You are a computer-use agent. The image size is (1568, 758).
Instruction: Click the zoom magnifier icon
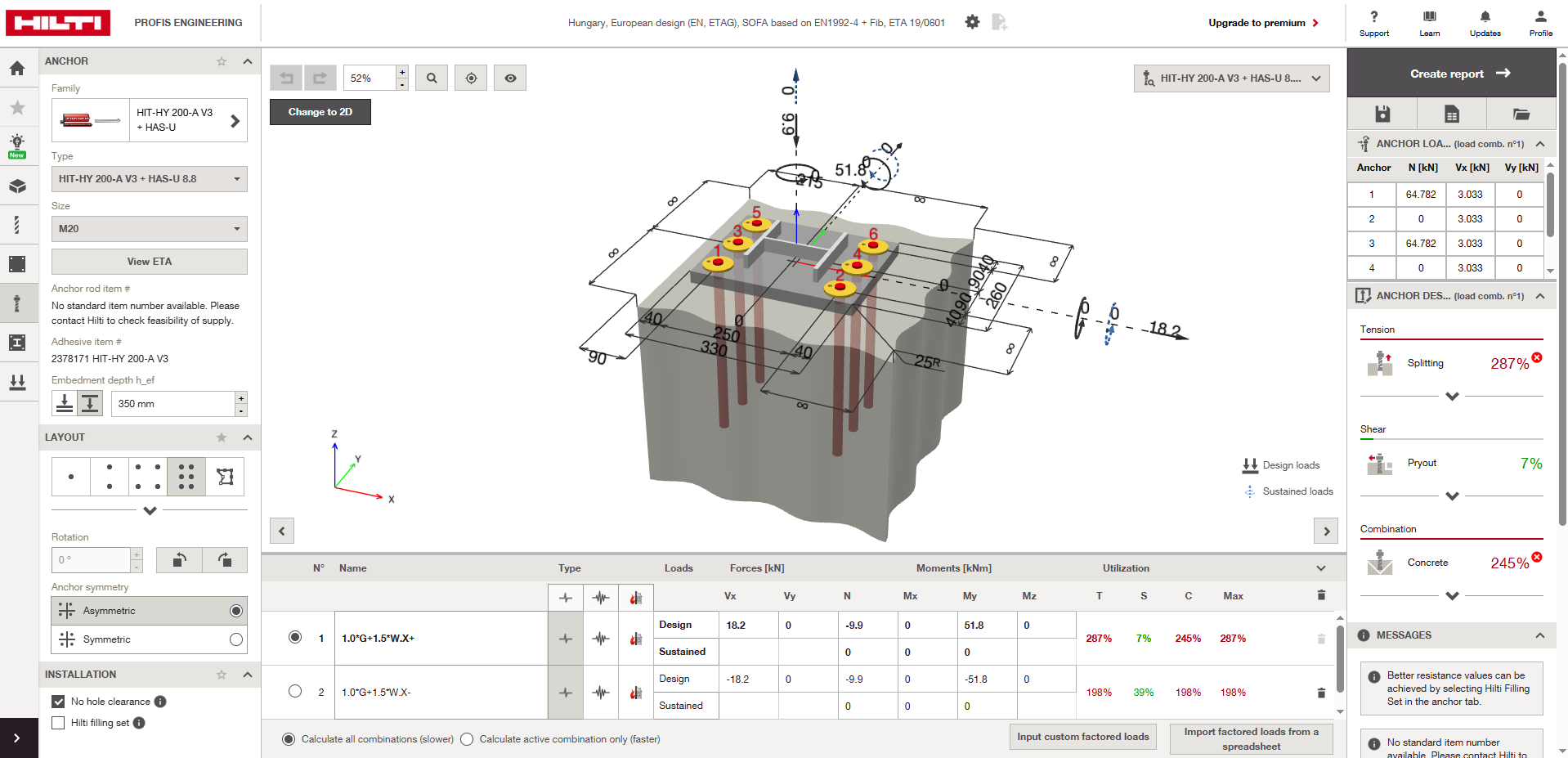(432, 78)
